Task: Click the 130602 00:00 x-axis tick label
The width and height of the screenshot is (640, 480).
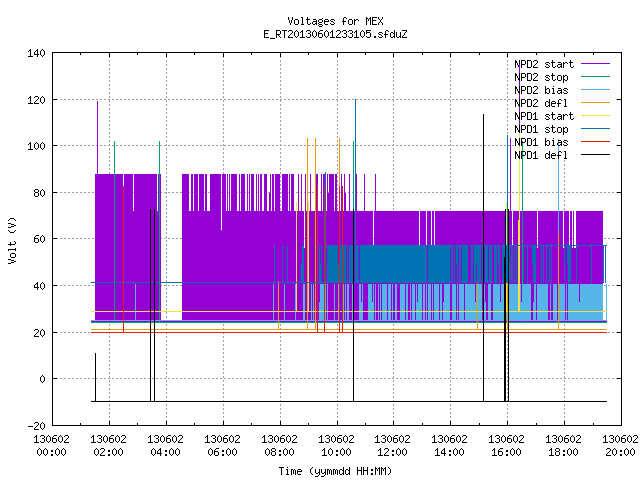Action: (x=51, y=446)
